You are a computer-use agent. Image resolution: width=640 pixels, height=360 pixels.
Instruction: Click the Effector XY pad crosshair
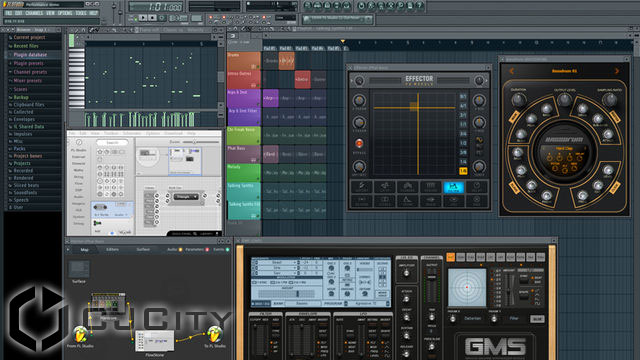click(x=418, y=108)
